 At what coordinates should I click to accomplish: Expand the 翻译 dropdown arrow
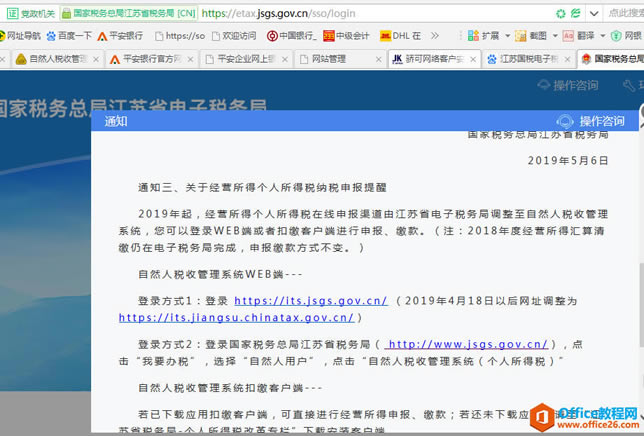point(603,36)
